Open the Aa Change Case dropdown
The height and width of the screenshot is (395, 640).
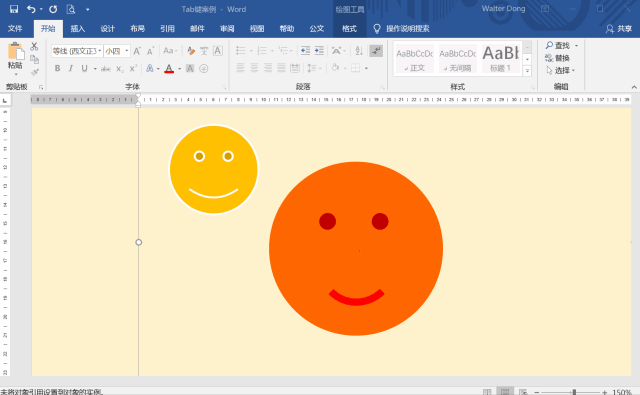[170, 51]
